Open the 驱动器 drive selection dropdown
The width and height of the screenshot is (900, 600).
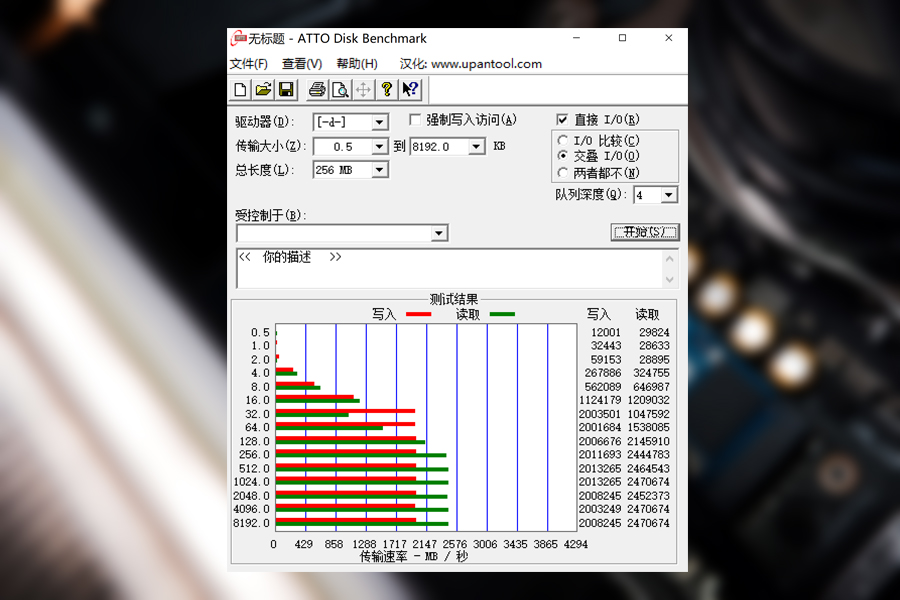pos(381,121)
